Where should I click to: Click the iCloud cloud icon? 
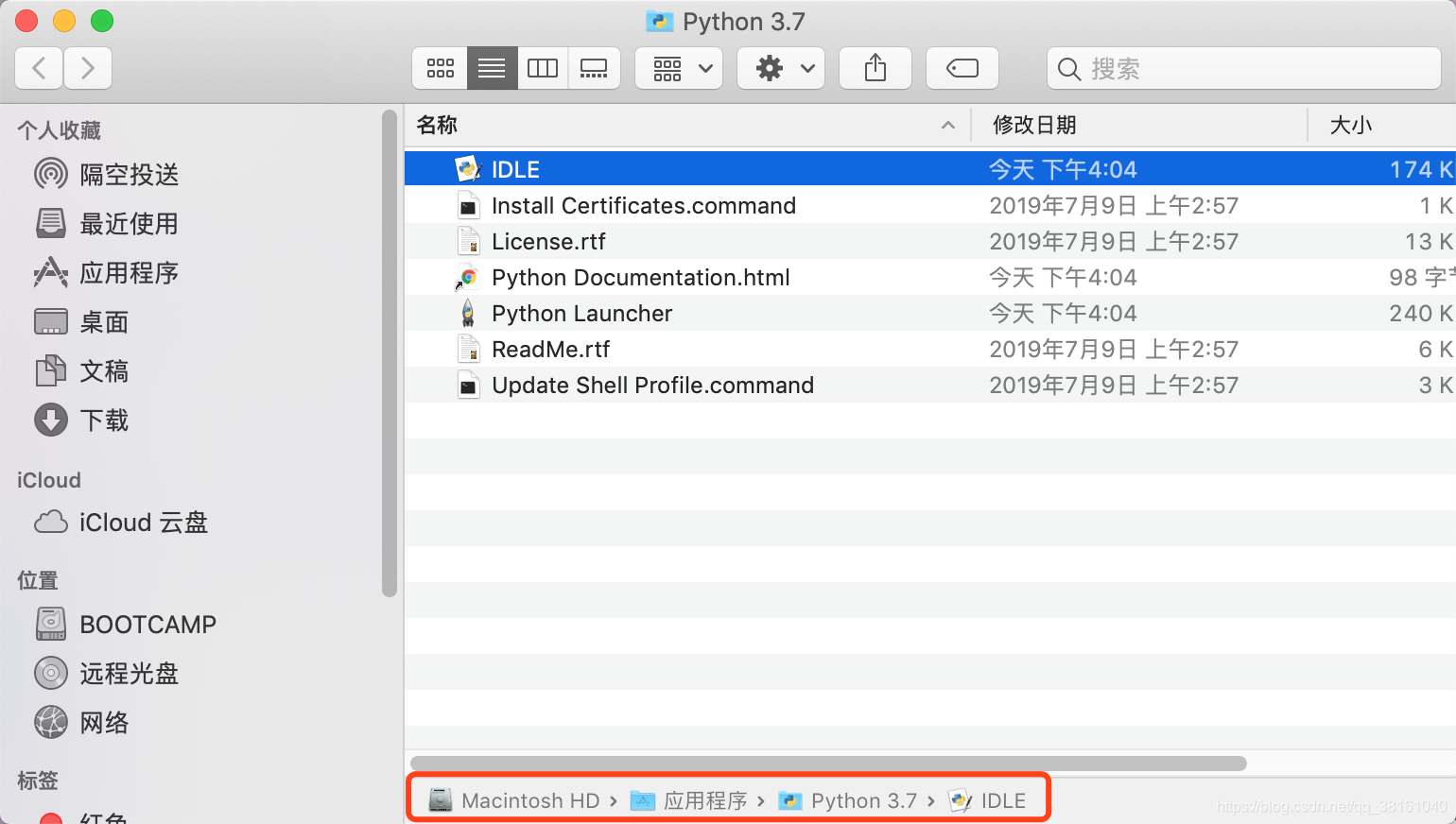pos(51,522)
